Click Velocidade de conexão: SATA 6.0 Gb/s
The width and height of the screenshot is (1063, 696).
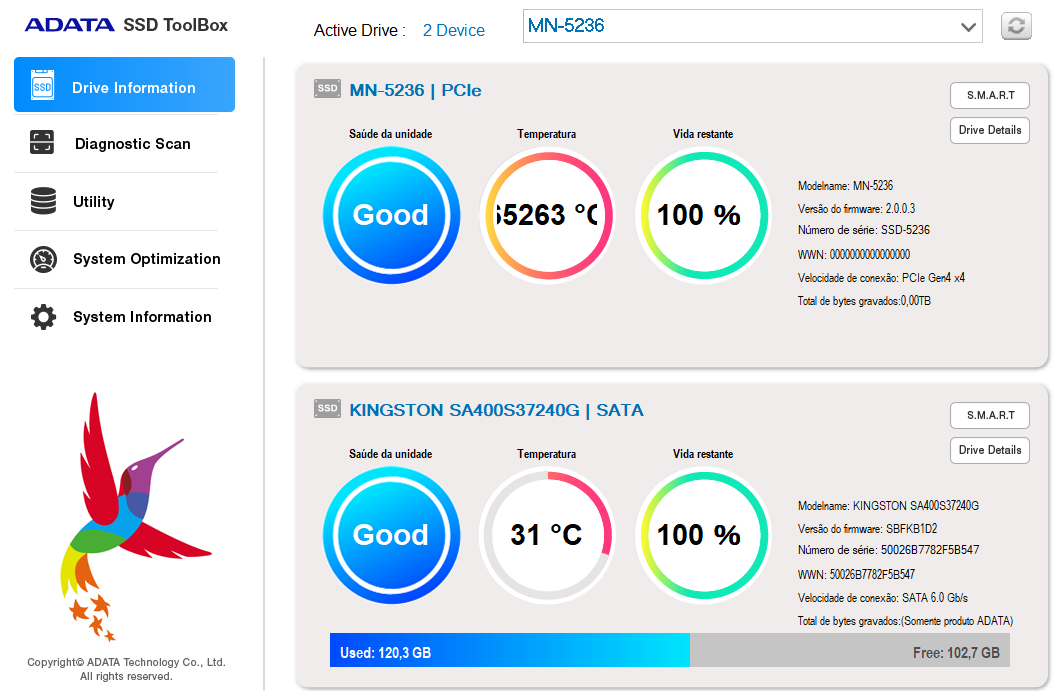click(883, 598)
